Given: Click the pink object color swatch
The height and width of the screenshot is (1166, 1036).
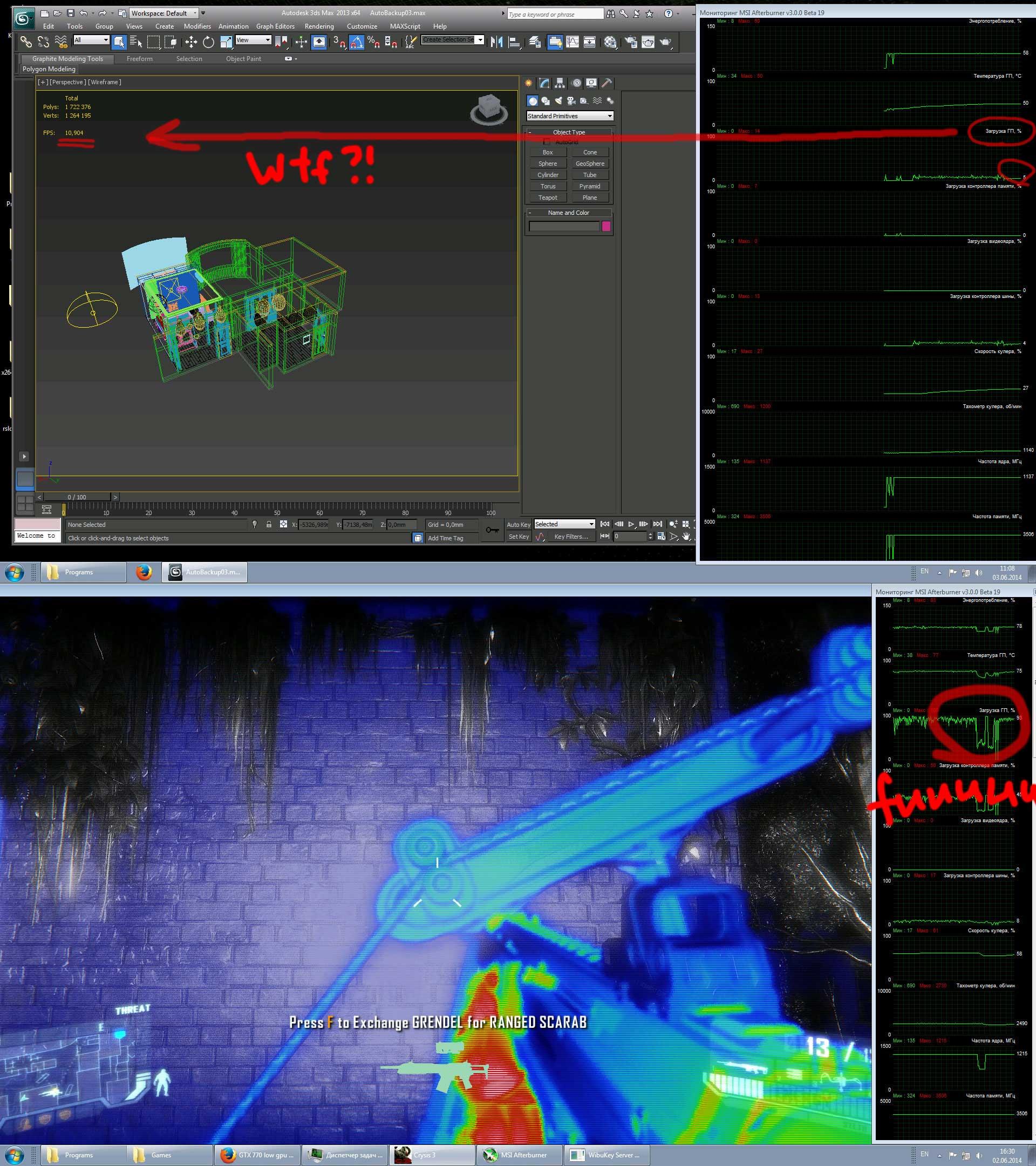Looking at the screenshot, I should (606, 227).
